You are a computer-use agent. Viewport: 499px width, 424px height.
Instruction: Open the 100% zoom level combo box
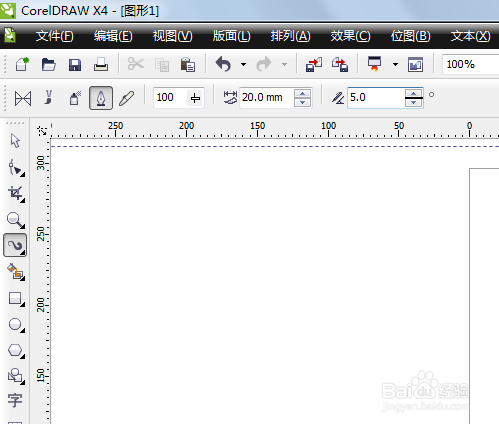click(470, 64)
